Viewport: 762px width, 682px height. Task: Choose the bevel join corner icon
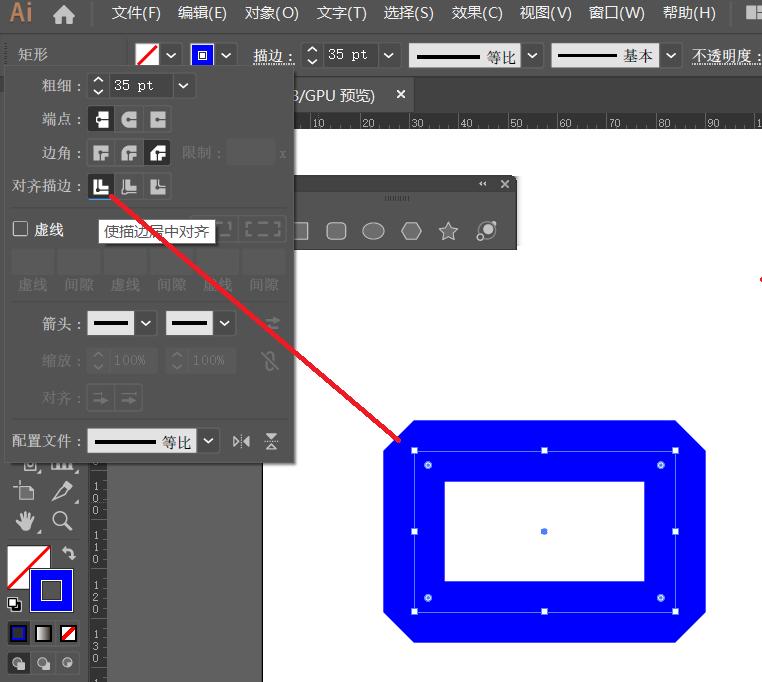[157, 153]
